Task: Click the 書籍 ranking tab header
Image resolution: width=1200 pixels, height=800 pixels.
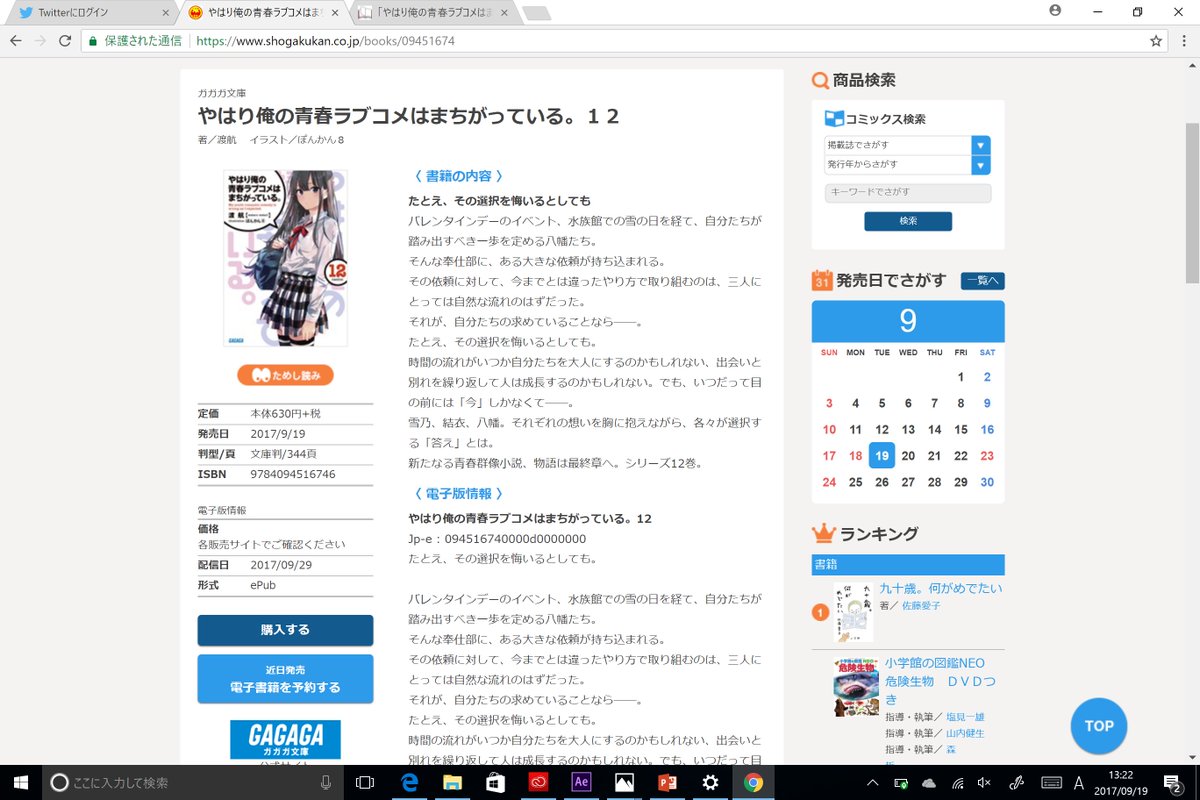Action: 908,565
